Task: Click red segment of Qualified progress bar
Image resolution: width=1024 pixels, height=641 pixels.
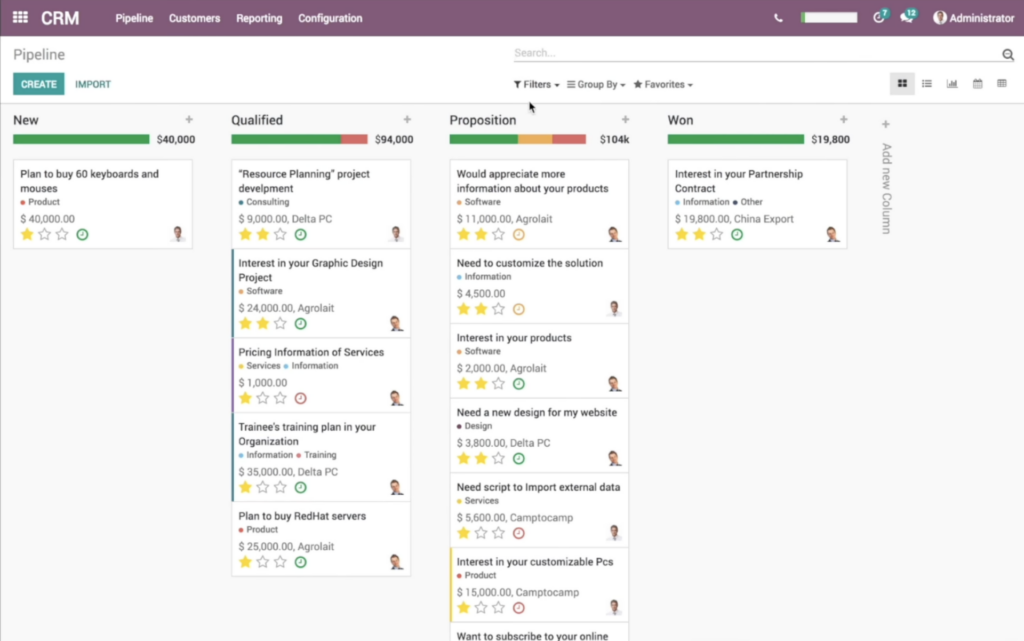Action: 354,139
